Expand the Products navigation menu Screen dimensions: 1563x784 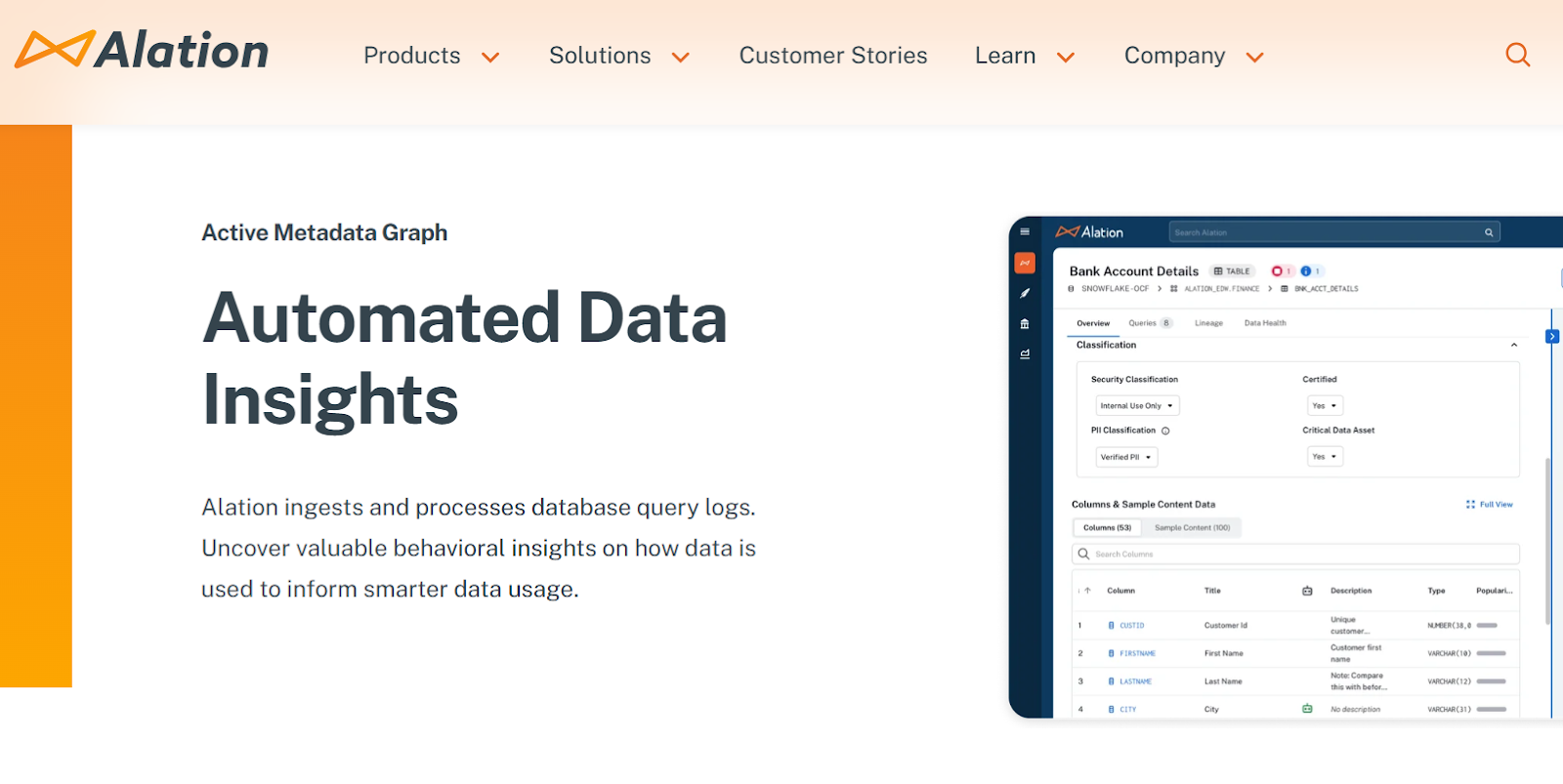pos(431,56)
